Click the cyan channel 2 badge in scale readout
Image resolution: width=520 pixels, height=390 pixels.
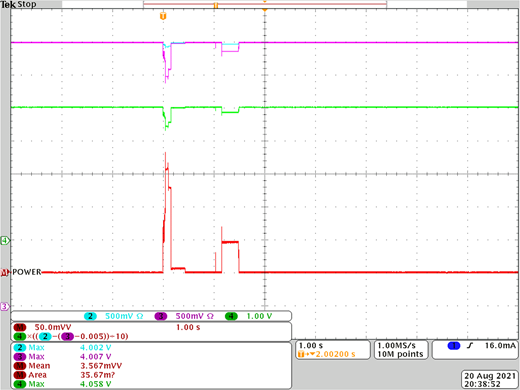pos(90,316)
